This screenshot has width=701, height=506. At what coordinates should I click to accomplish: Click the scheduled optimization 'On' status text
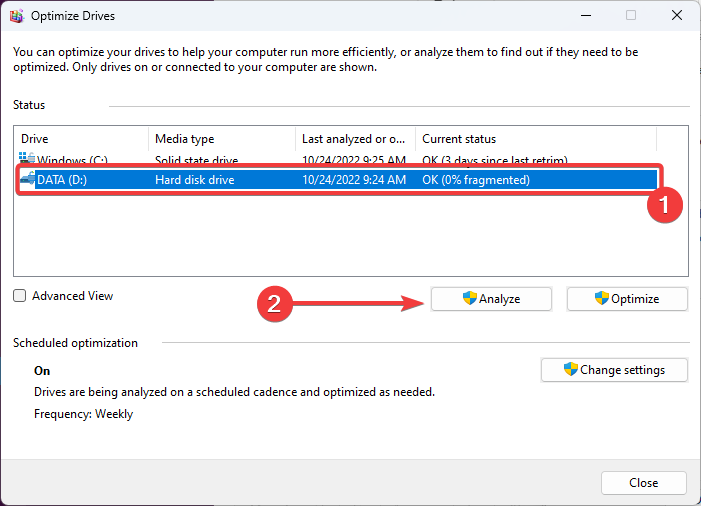click(42, 371)
